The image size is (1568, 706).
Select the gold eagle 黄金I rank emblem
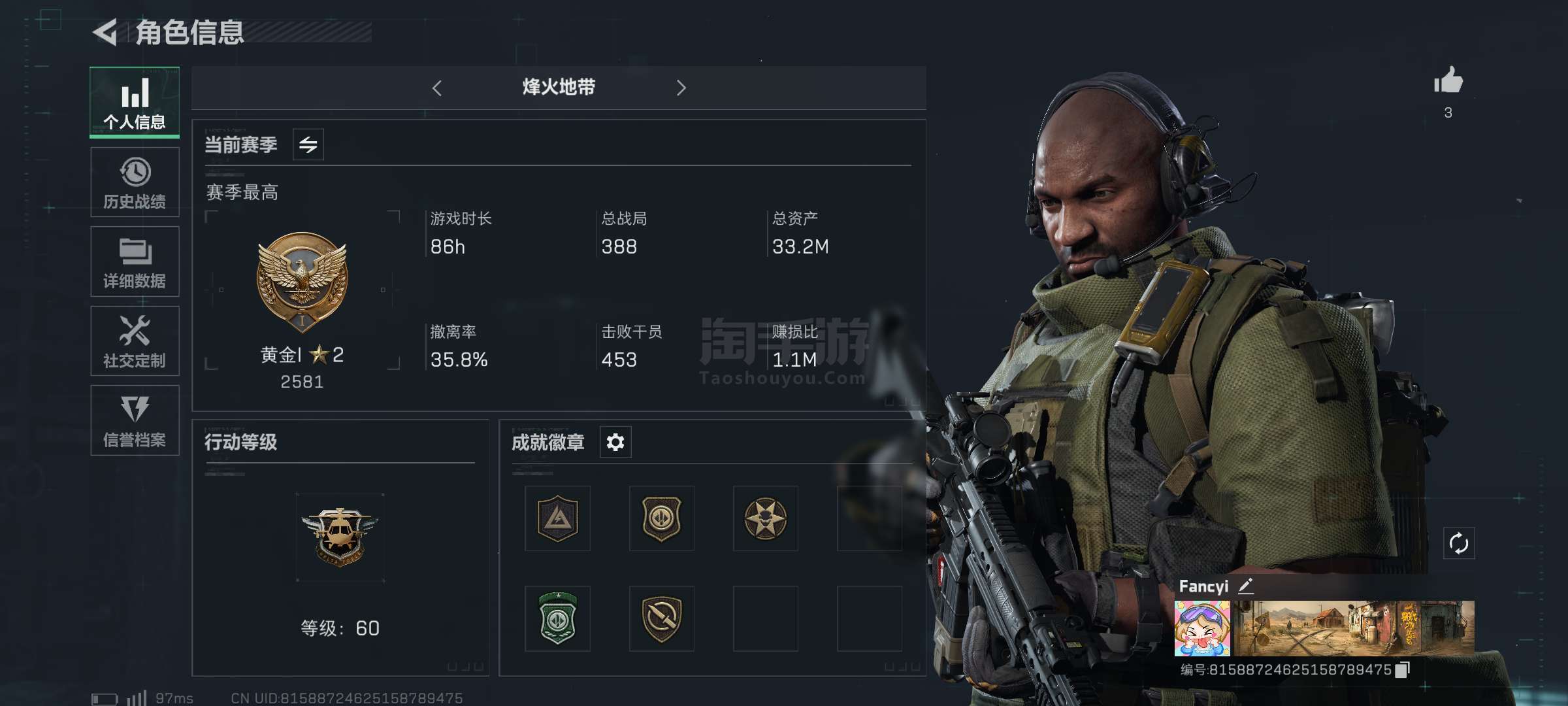click(302, 282)
